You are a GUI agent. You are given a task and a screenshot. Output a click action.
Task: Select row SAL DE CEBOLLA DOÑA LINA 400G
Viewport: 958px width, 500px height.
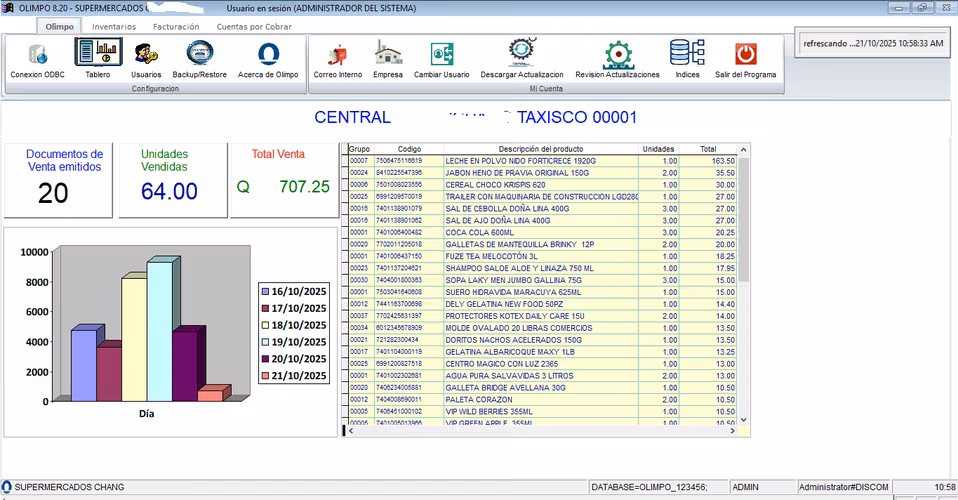[541, 208]
